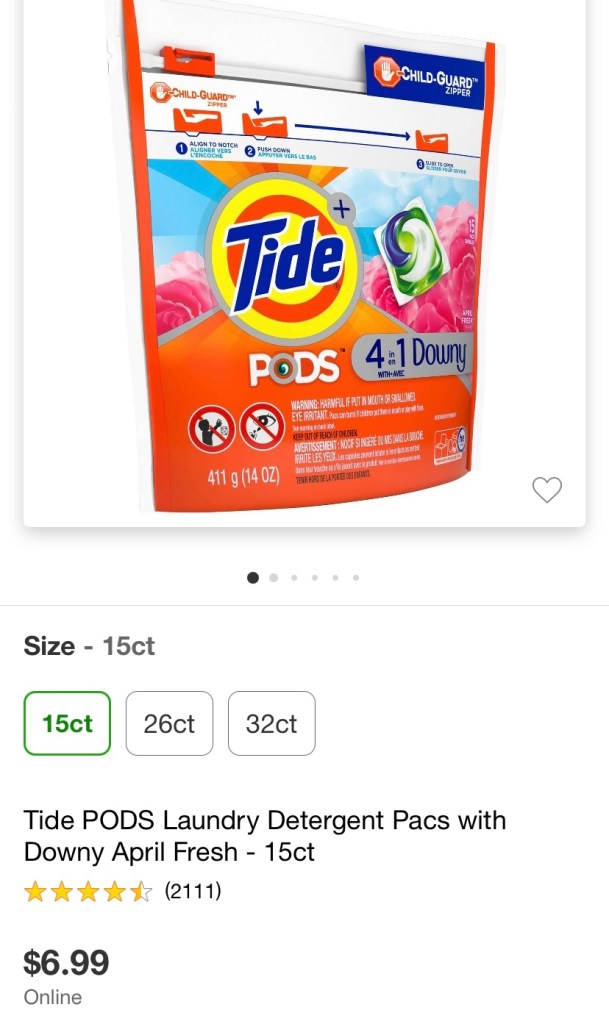Open the Tide PODS product title link

click(x=265, y=836)
